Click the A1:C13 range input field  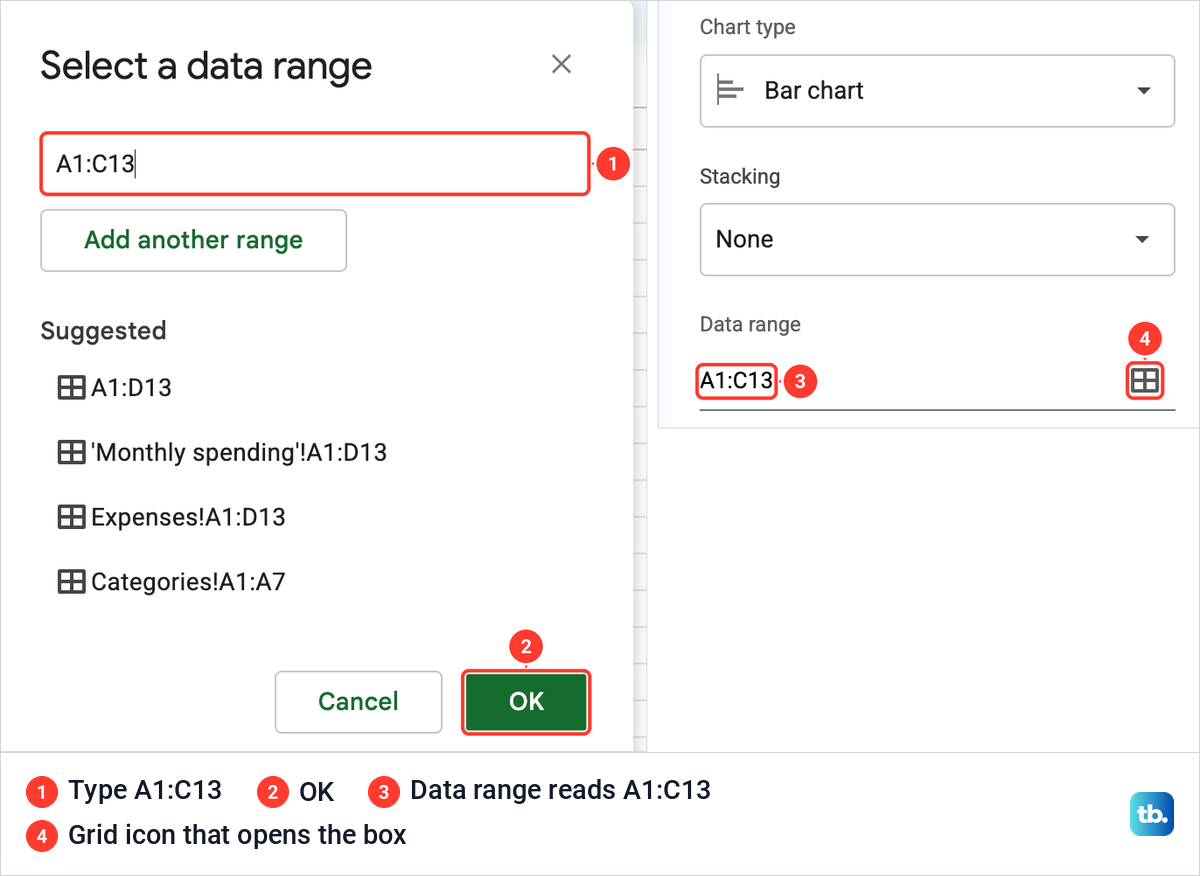tap(315, 164)
